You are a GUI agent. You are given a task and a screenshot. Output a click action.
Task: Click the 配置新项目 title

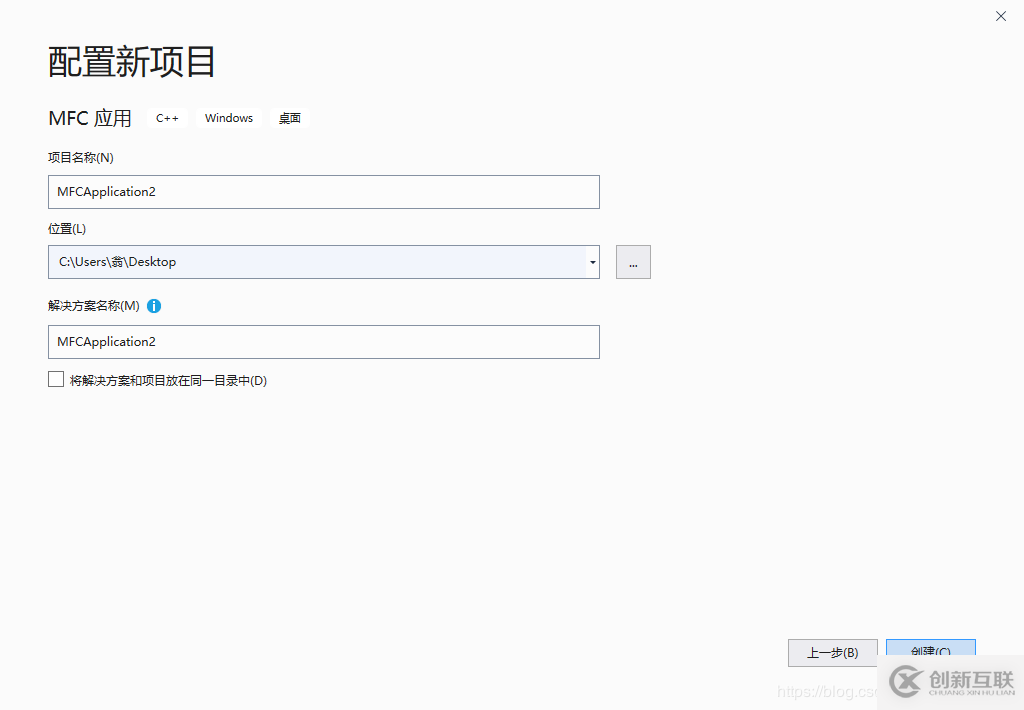131,62
